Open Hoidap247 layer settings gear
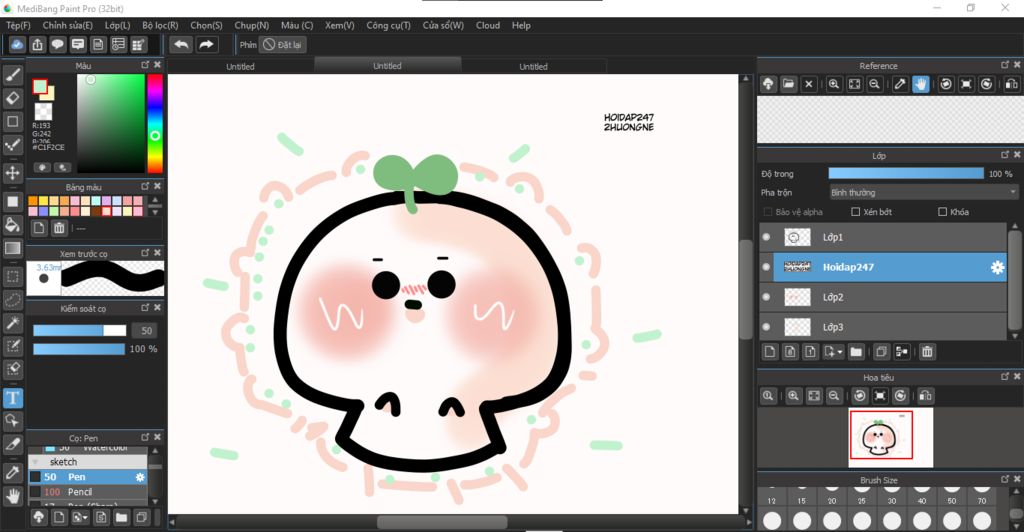 (x=997, y=267)
